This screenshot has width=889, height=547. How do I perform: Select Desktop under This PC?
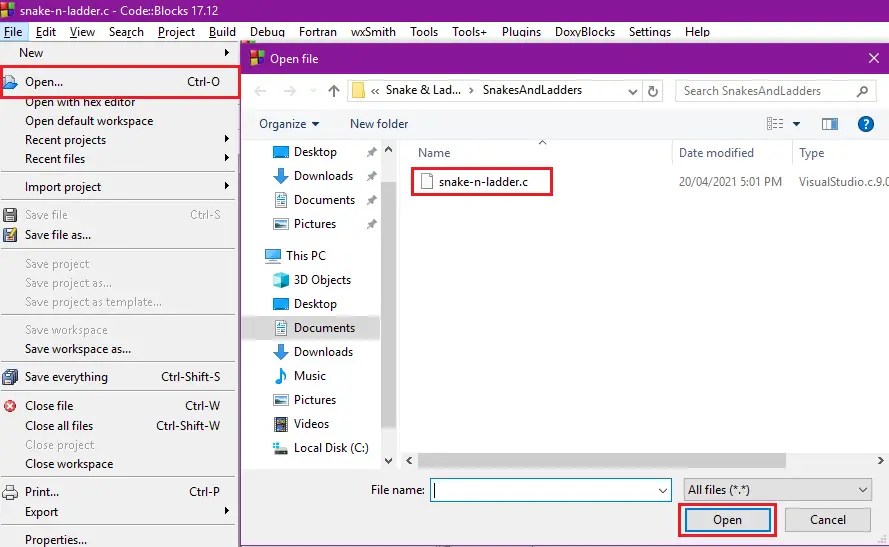[x=315, y=304]
